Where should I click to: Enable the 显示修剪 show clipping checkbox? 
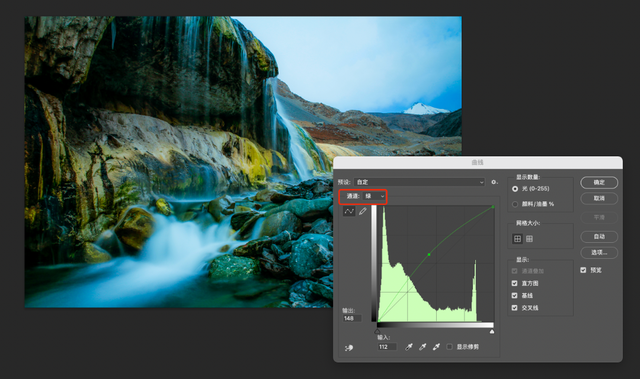point(449,347)
